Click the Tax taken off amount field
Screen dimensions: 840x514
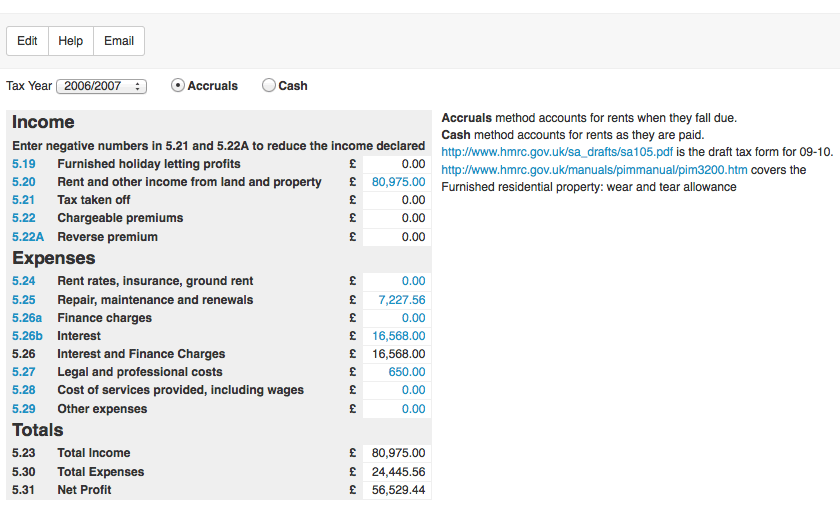point(396,200)
